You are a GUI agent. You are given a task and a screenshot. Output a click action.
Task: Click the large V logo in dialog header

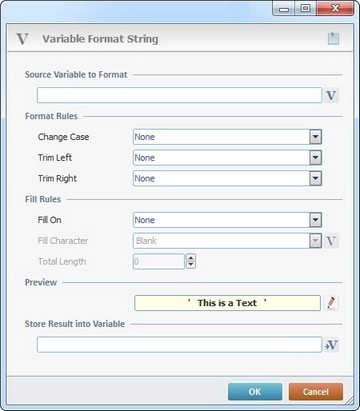pos(22,39)
